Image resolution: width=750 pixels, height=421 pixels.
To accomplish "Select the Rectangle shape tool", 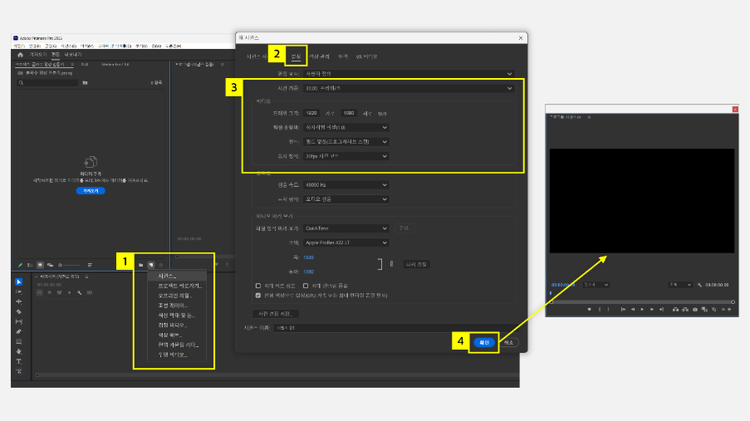I will pyautogui.click(x=19, y=342).
